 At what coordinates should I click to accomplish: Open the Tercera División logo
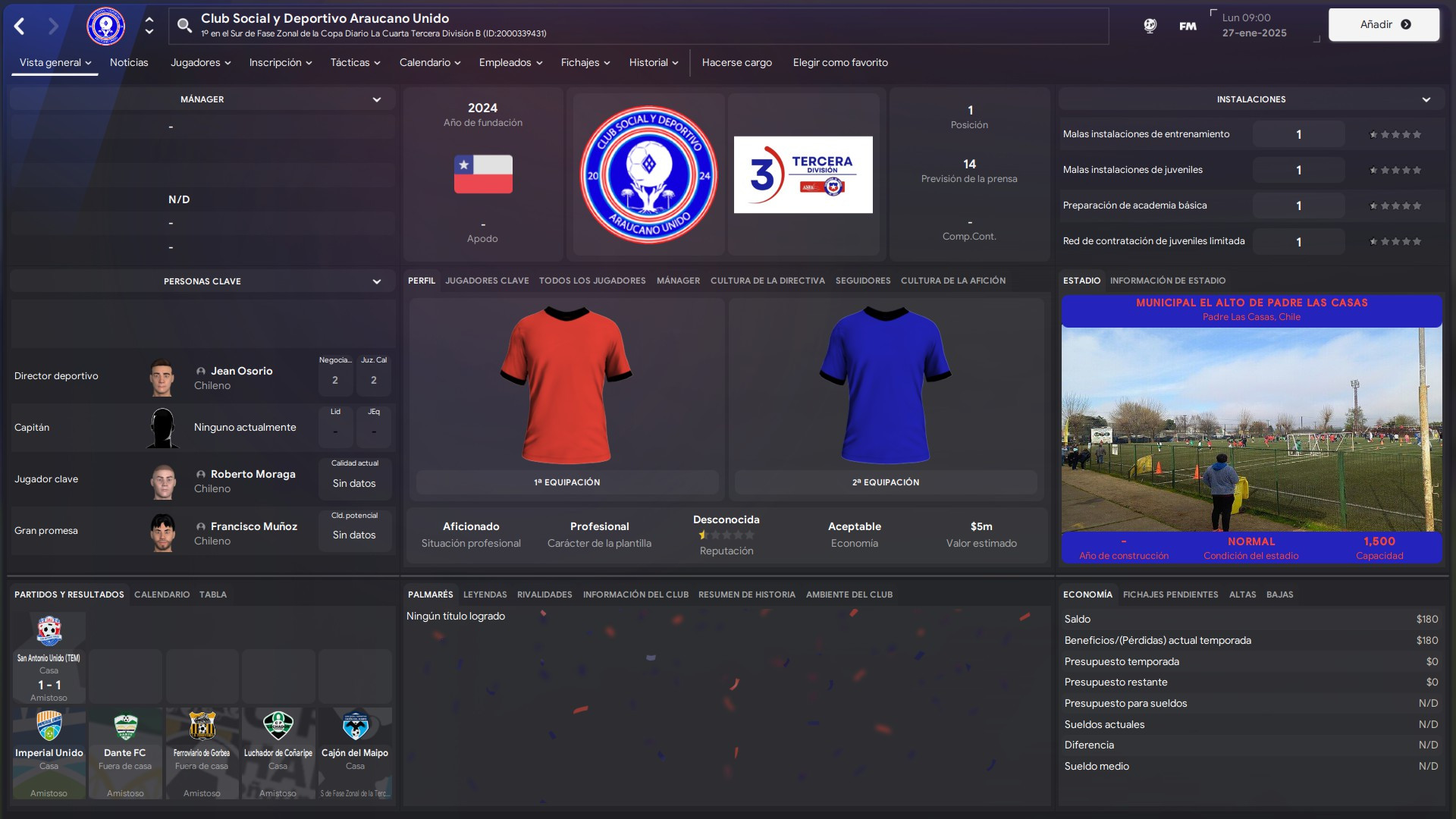pos(803,174)
